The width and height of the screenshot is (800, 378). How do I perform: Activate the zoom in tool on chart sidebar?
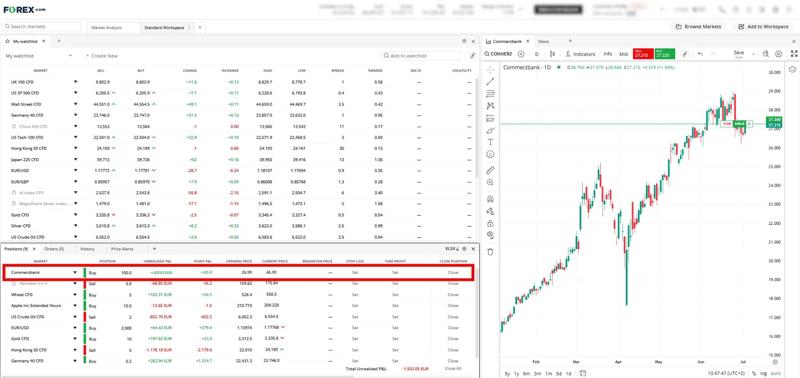click(490, 182)
